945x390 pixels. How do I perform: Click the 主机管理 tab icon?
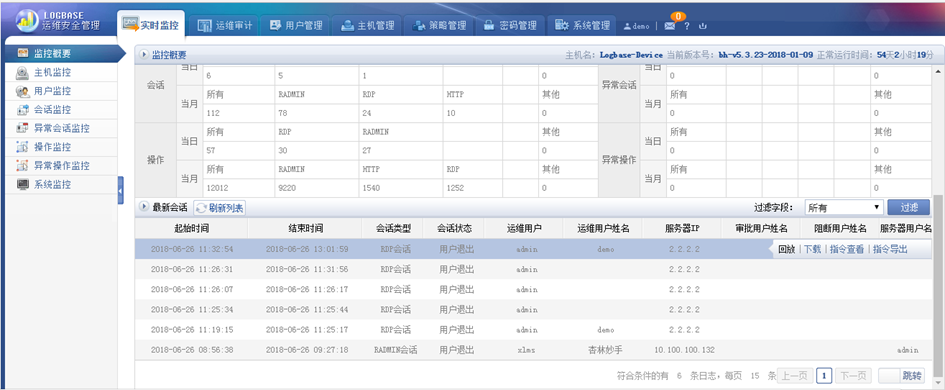tap(347, 25)
